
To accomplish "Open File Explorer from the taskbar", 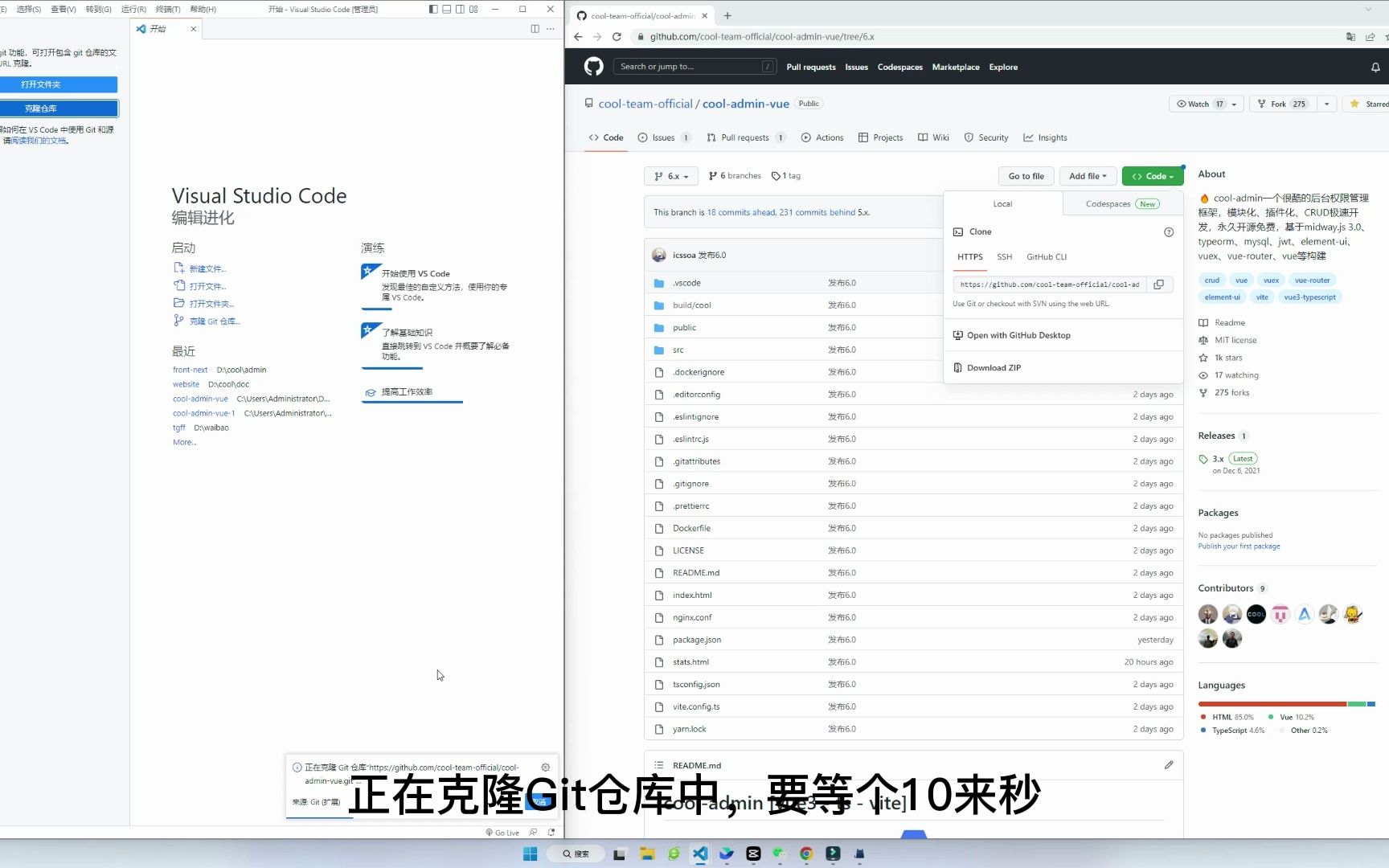I will pos(647,854).
